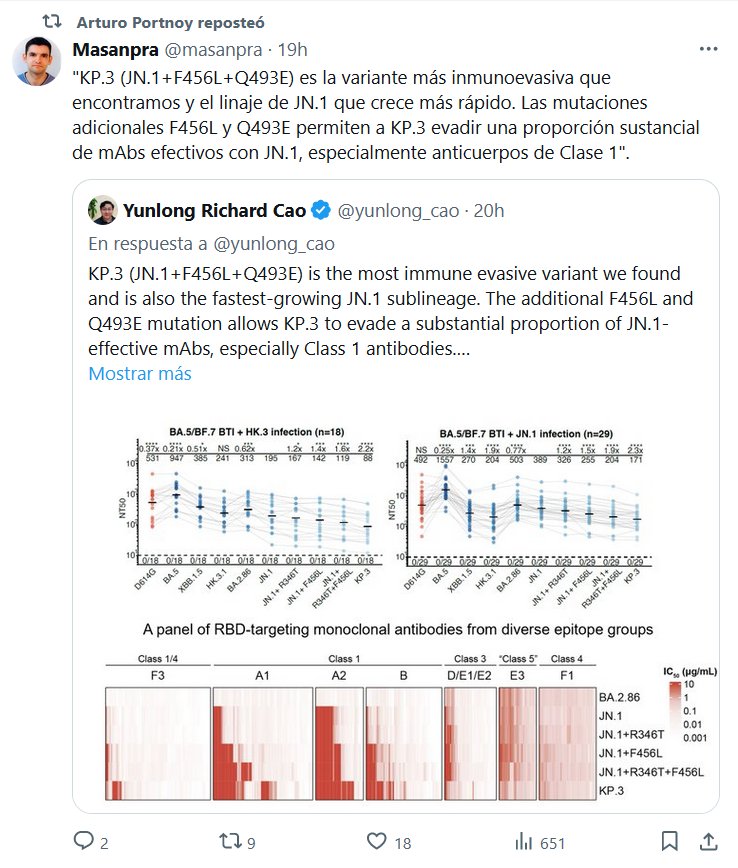Open the three-dot more options menu
738x868 pixels.
click(708, 49)
